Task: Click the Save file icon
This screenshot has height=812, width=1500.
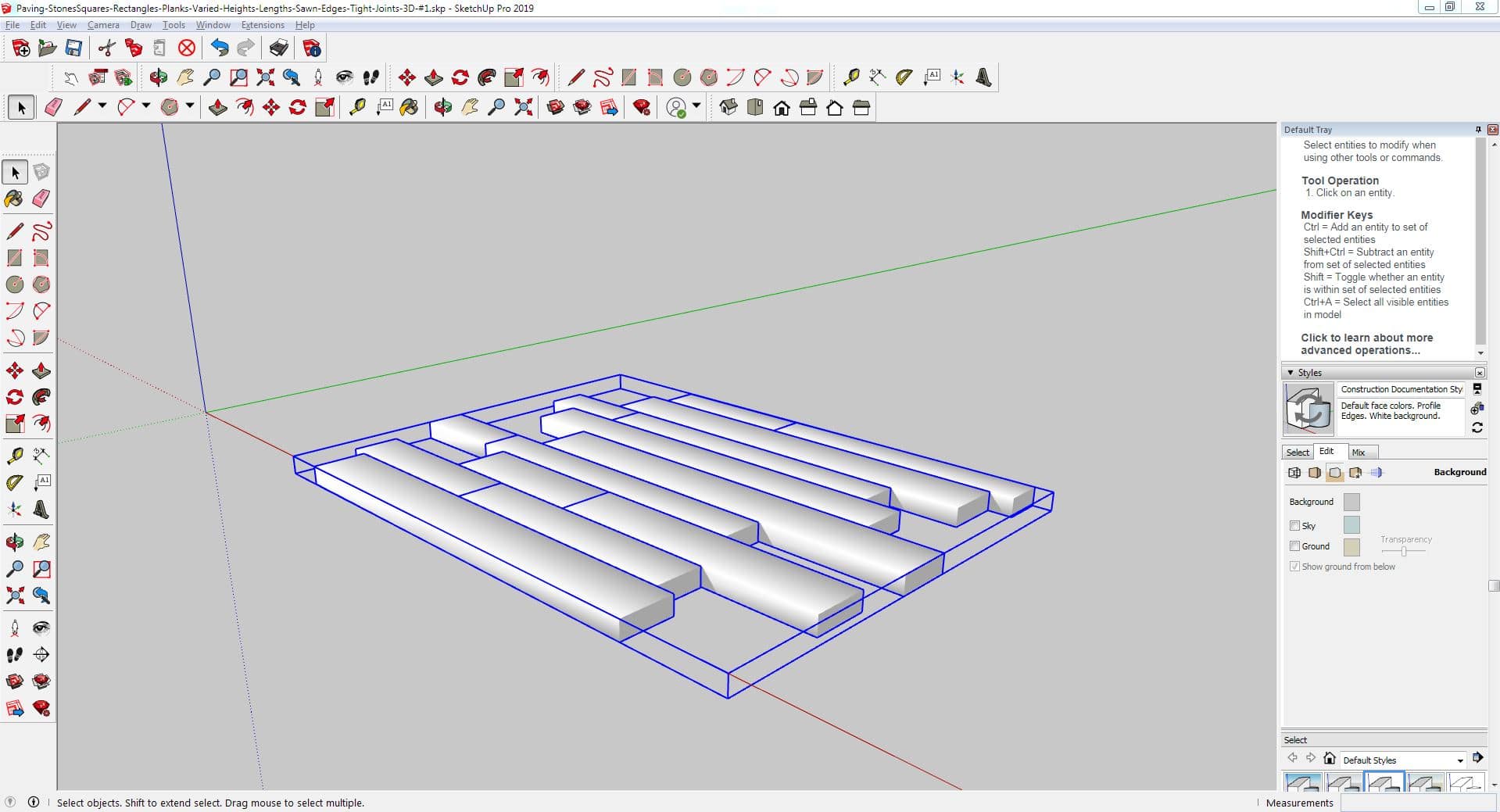Action: (x=73, y=48)
